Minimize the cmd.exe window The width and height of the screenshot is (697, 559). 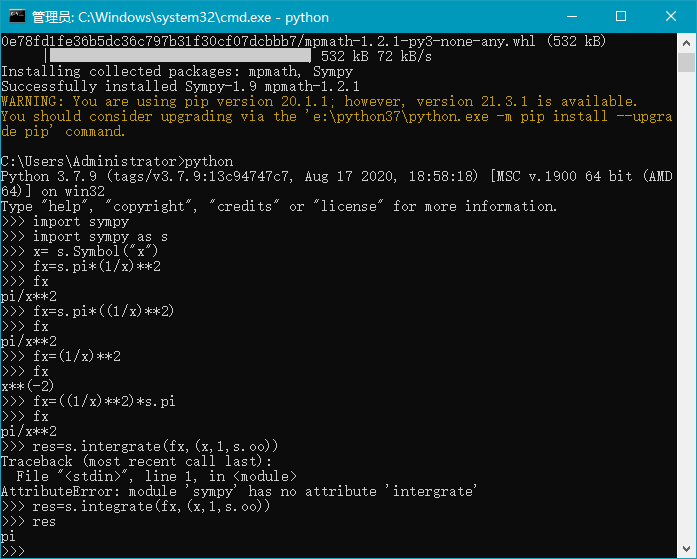[x=572, y=16]
